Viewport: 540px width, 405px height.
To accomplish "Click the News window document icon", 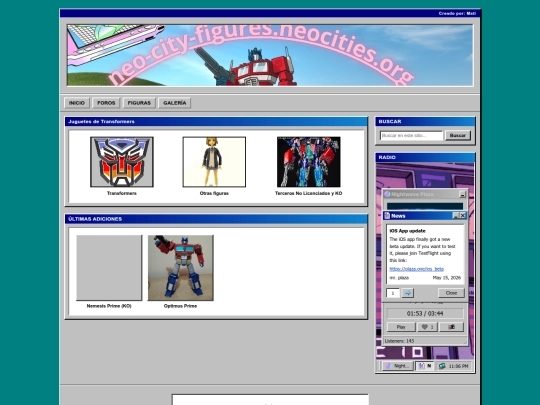I will pyautogui.click(x=387, y=216).
